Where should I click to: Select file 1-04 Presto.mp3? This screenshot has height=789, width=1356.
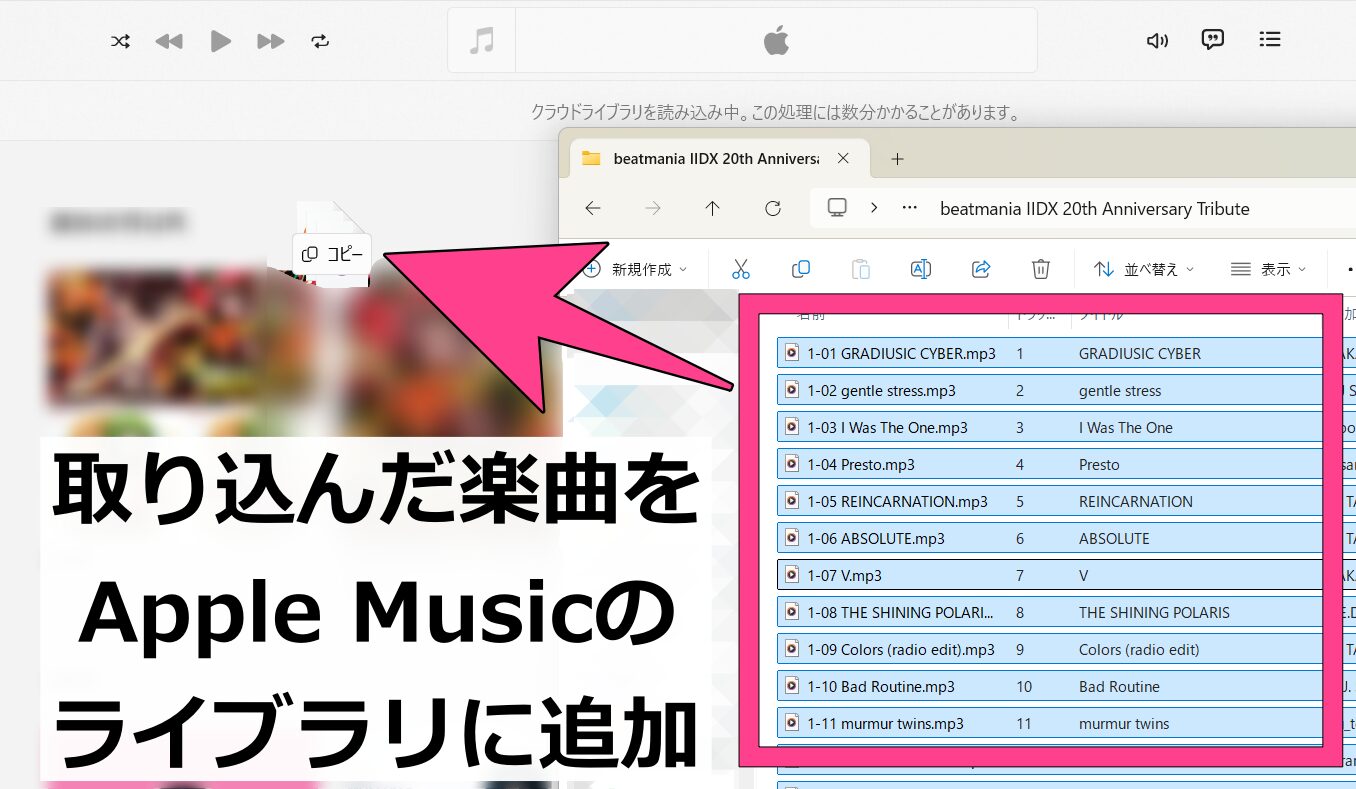[860, 464]
